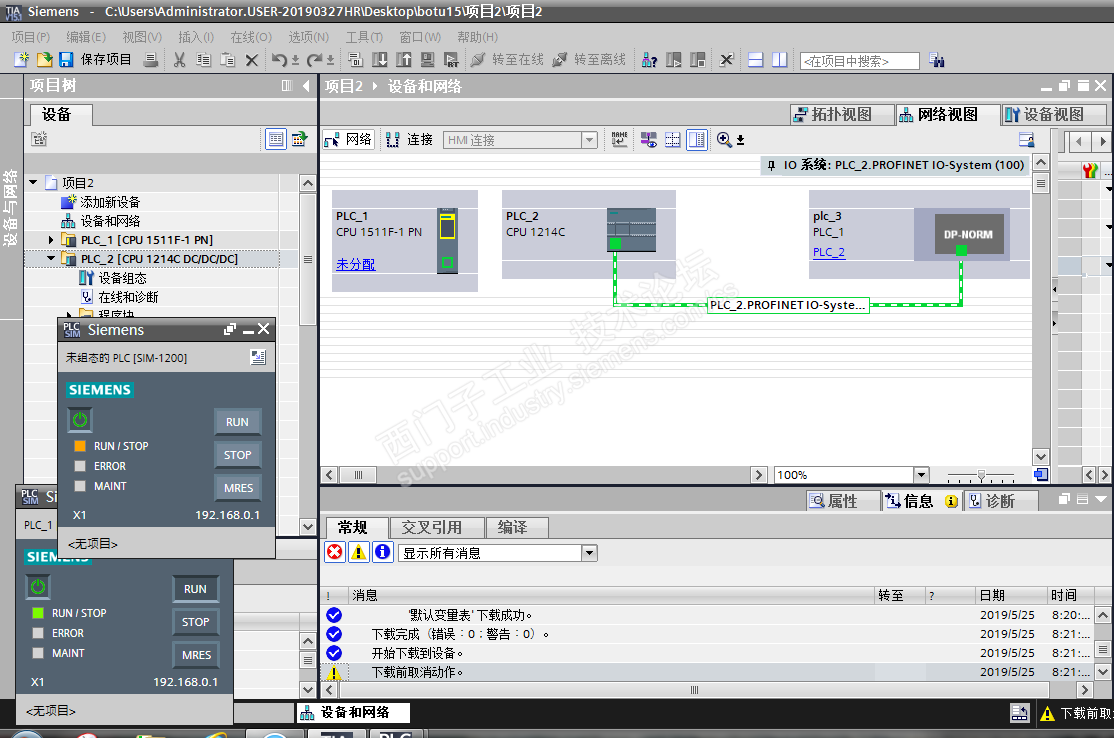Save project via floppy disk icon
The width and height of the screenshot is (1114, 738).
(66, 60)
